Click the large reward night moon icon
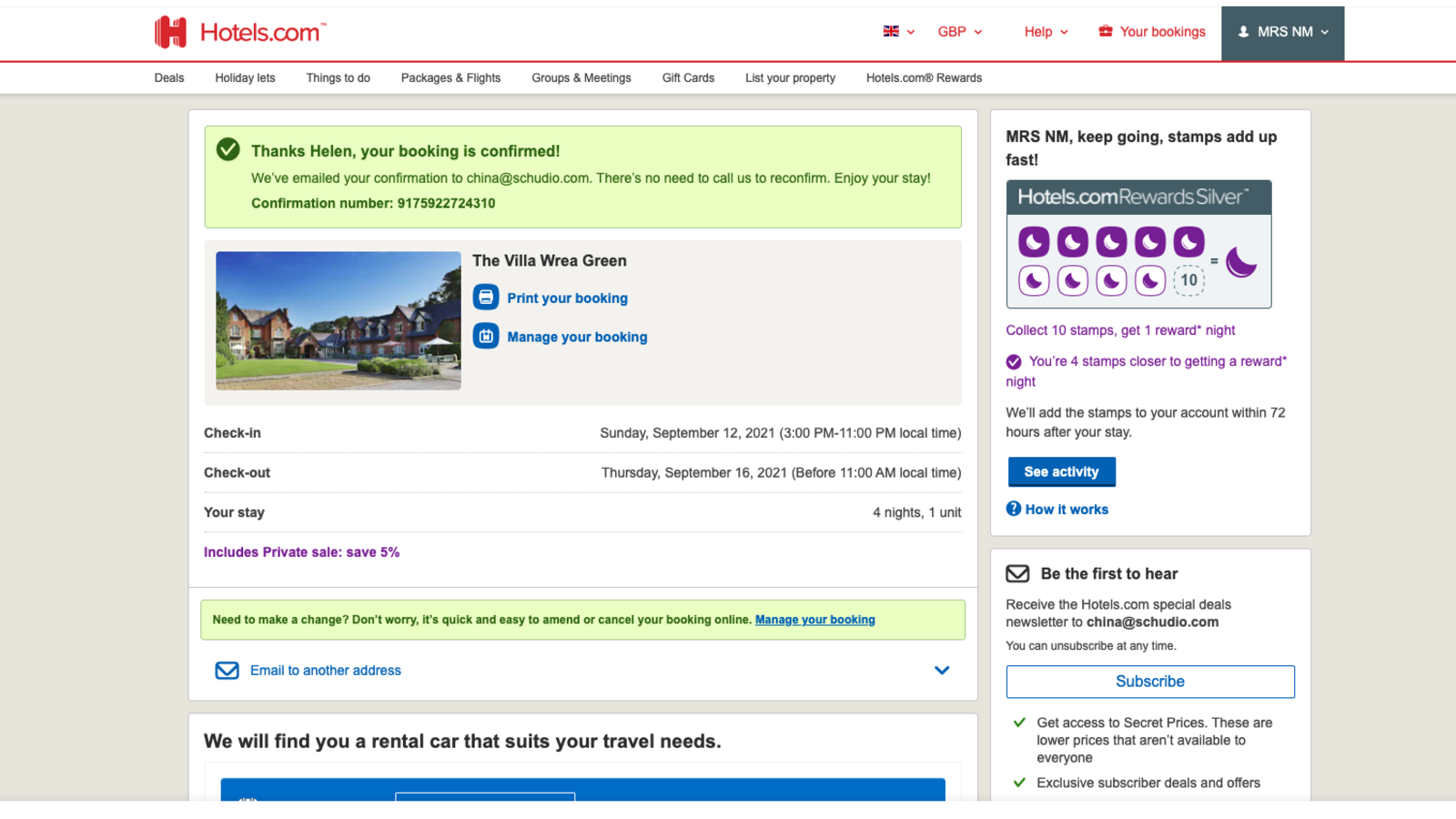This screenshot has height=819, width=1456. 1240,262
